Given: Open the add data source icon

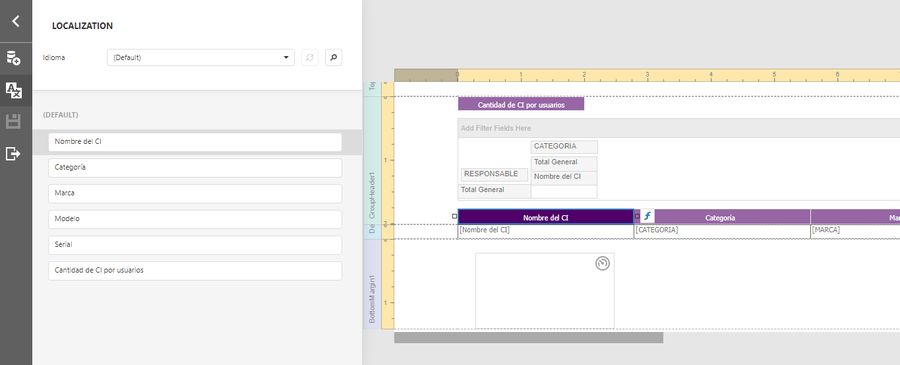Looking at the screenshot, I should click(13, 57).
